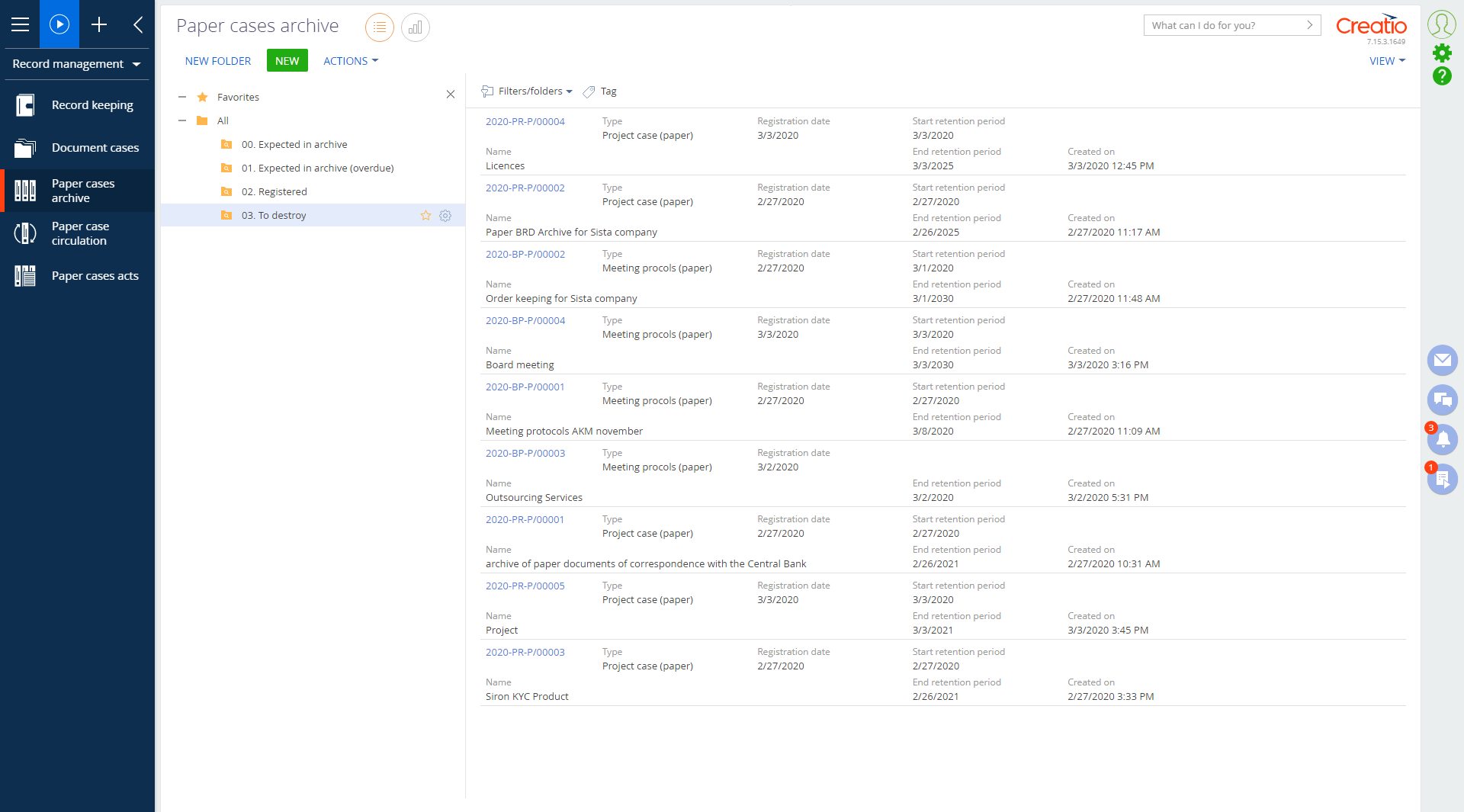
Task: Open the chat messages icon on right sidebar
Action: (1443, 400)
